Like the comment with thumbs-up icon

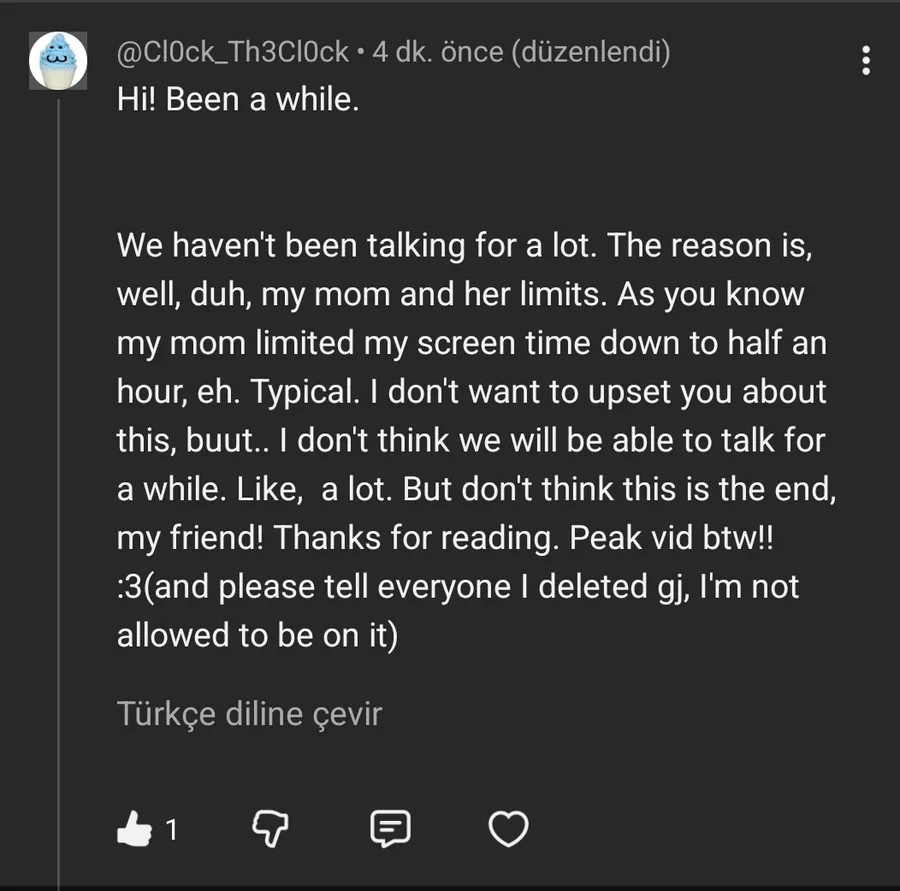(134, 828)
